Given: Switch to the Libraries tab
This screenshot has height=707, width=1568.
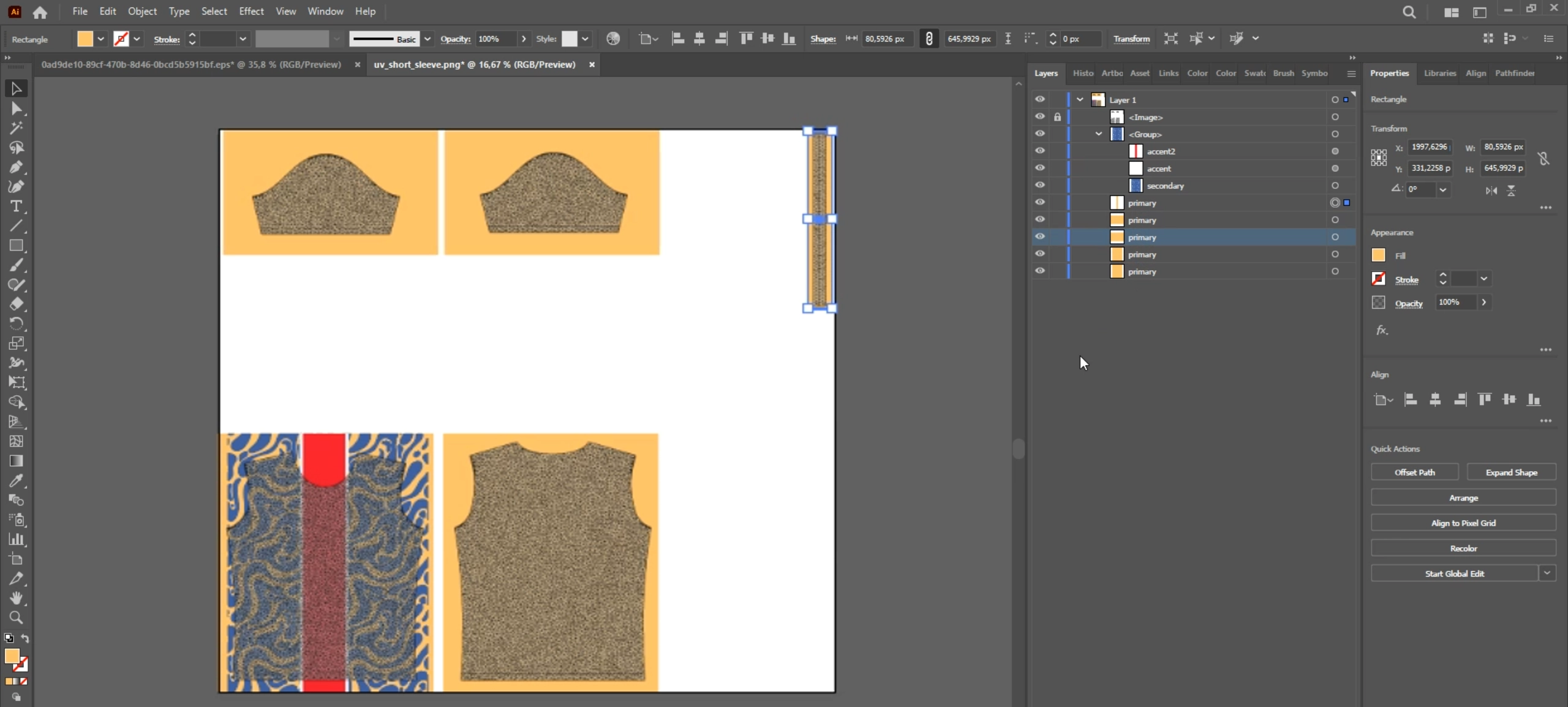Looking at the screenshot, I should point(1439,73).
